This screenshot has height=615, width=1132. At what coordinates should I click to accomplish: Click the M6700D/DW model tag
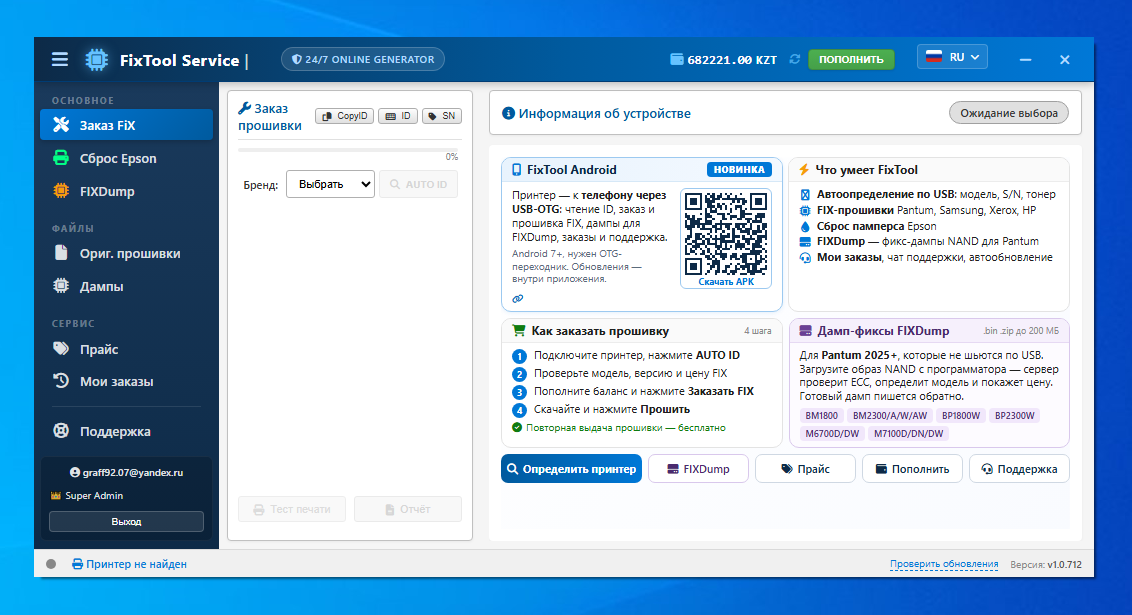tap(832, 434)
